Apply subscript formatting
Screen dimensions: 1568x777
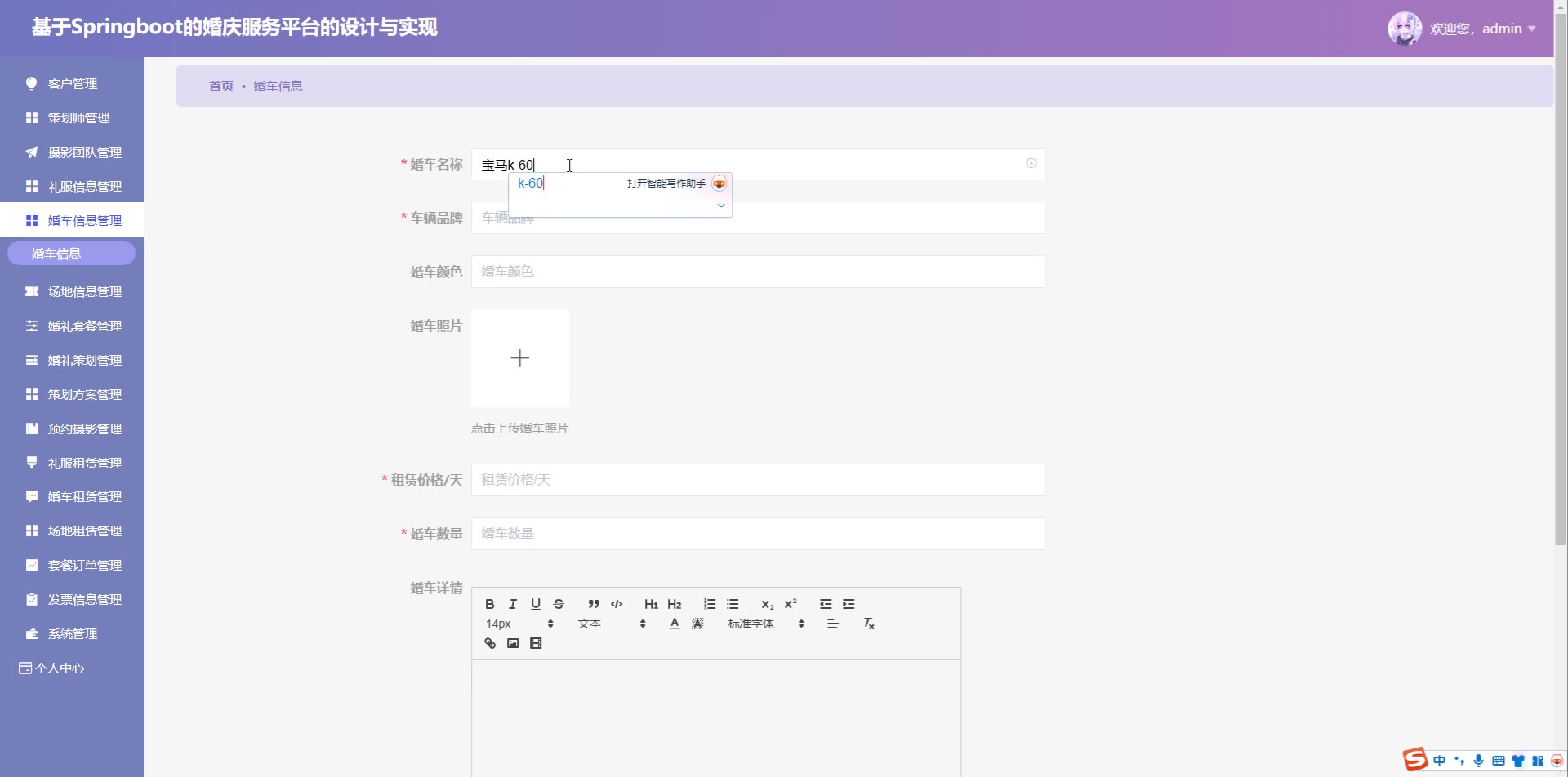click(768, 604)
